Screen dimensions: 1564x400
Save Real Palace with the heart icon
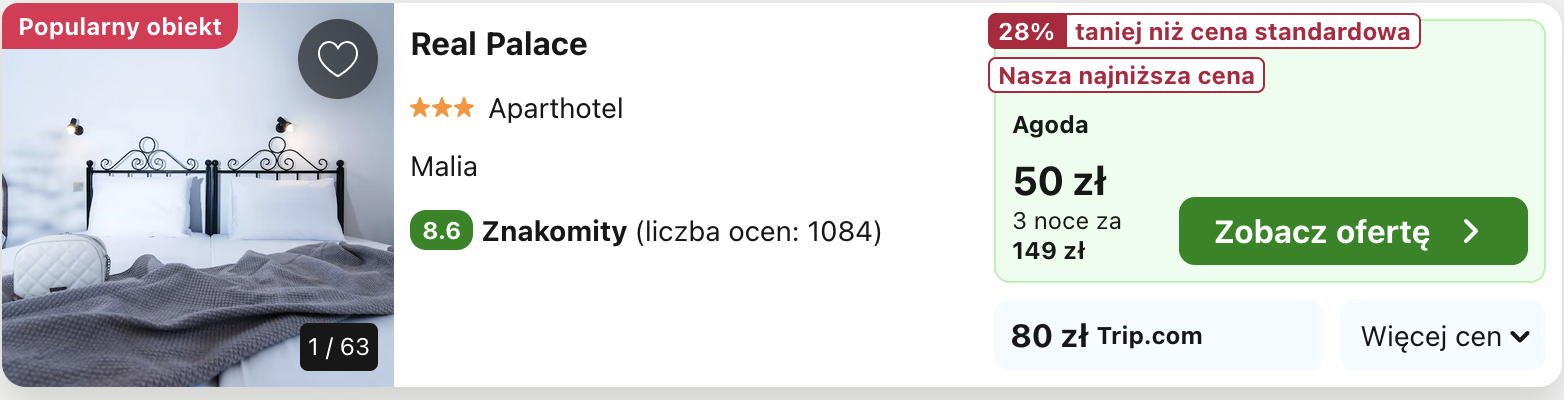point(338,60)
